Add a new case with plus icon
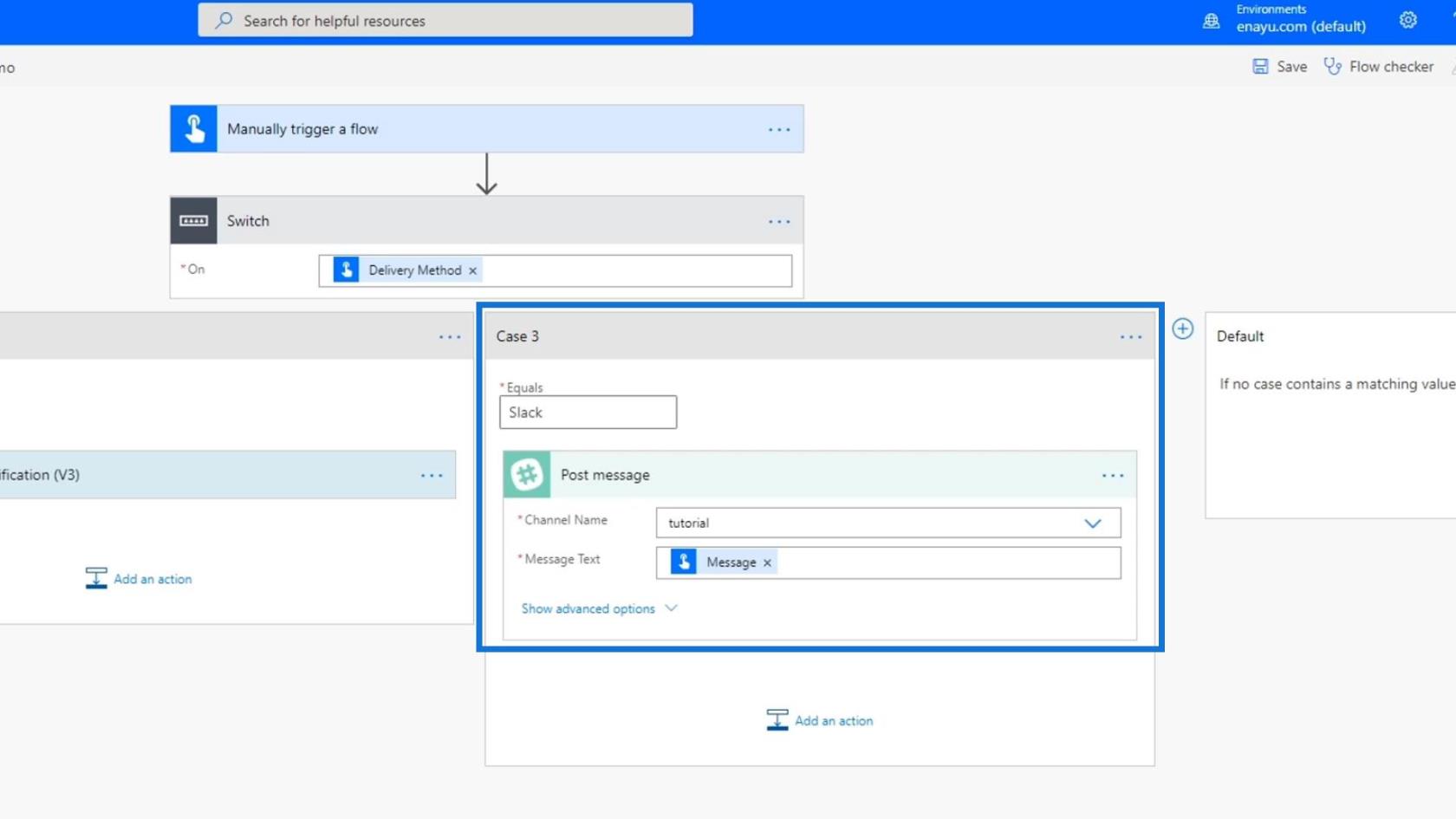1456x819 pixels. (1183, 328)
